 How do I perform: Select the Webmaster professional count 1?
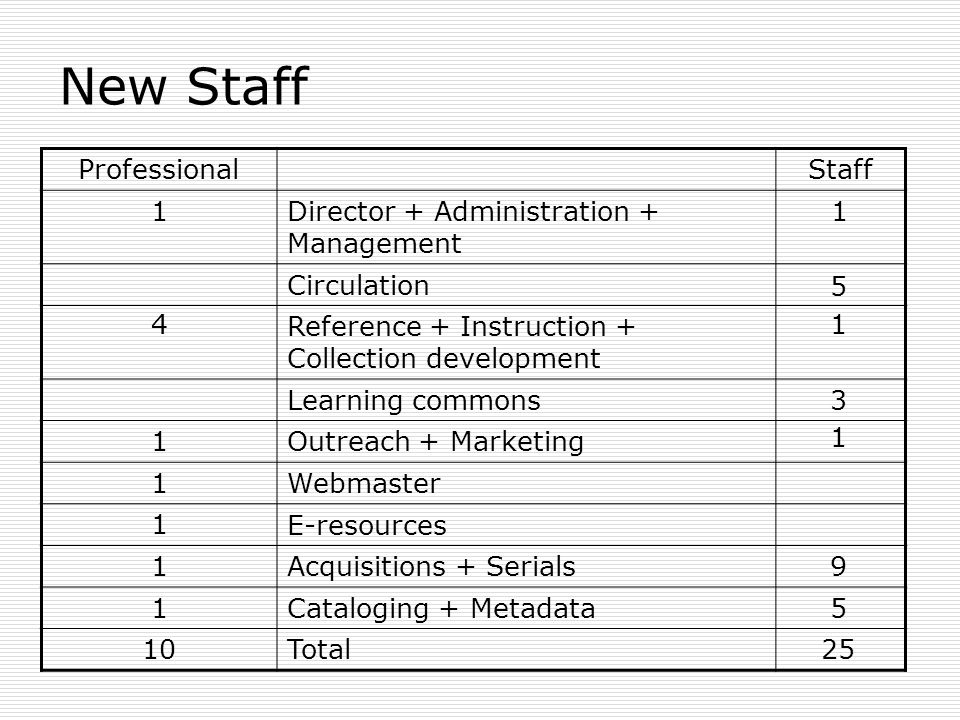coord(159,484)
